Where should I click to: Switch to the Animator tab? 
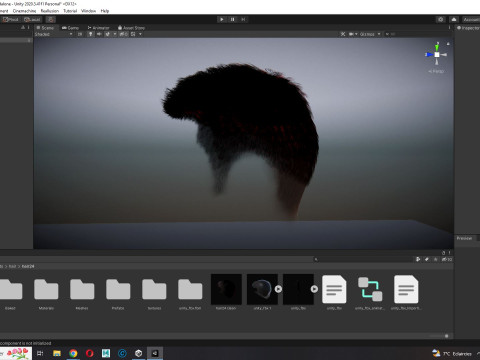[98, 28]
